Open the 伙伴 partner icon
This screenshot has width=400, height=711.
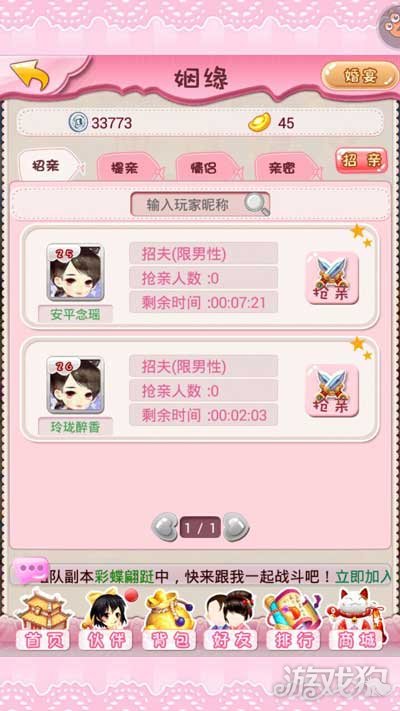click(x=106, y=619)
